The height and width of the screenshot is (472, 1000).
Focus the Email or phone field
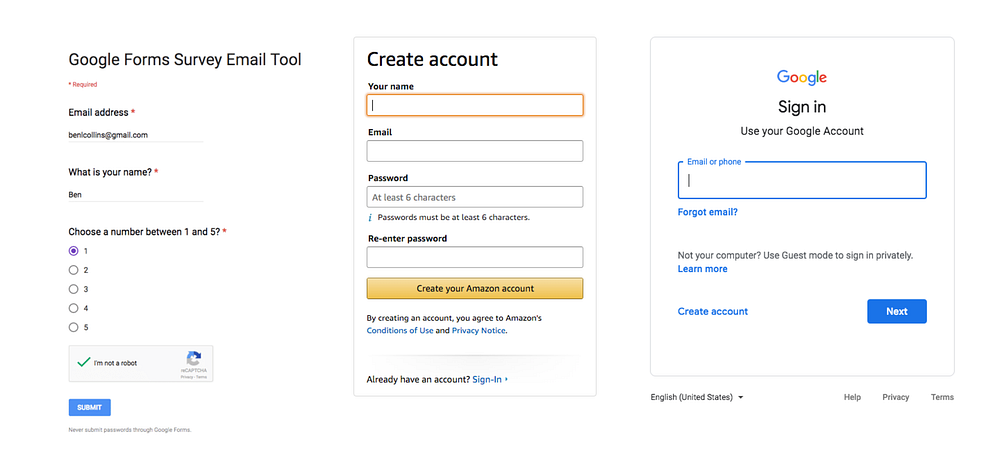[x=802, y=181]
